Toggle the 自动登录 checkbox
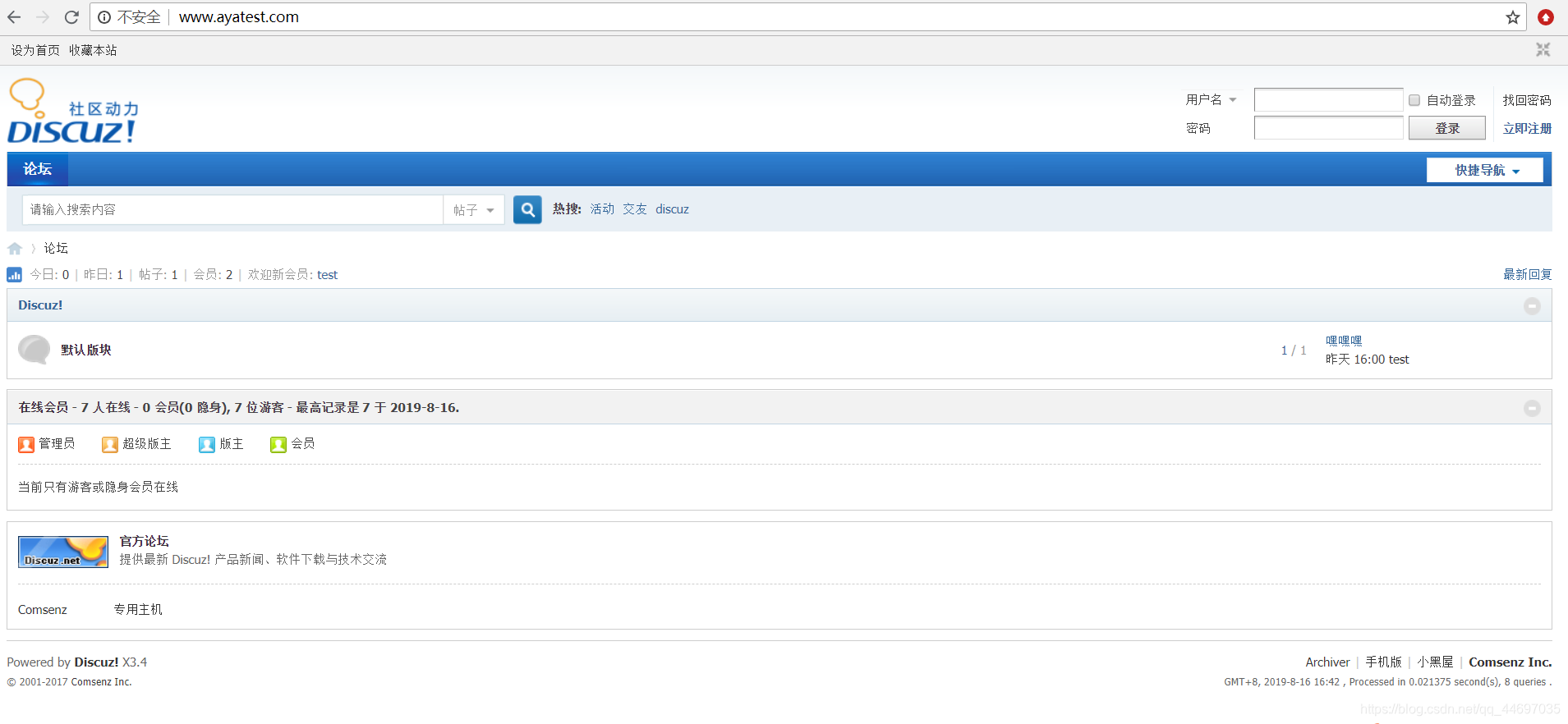The image size is (1568, 724). pyautogui.click(x=1414, y=100)
